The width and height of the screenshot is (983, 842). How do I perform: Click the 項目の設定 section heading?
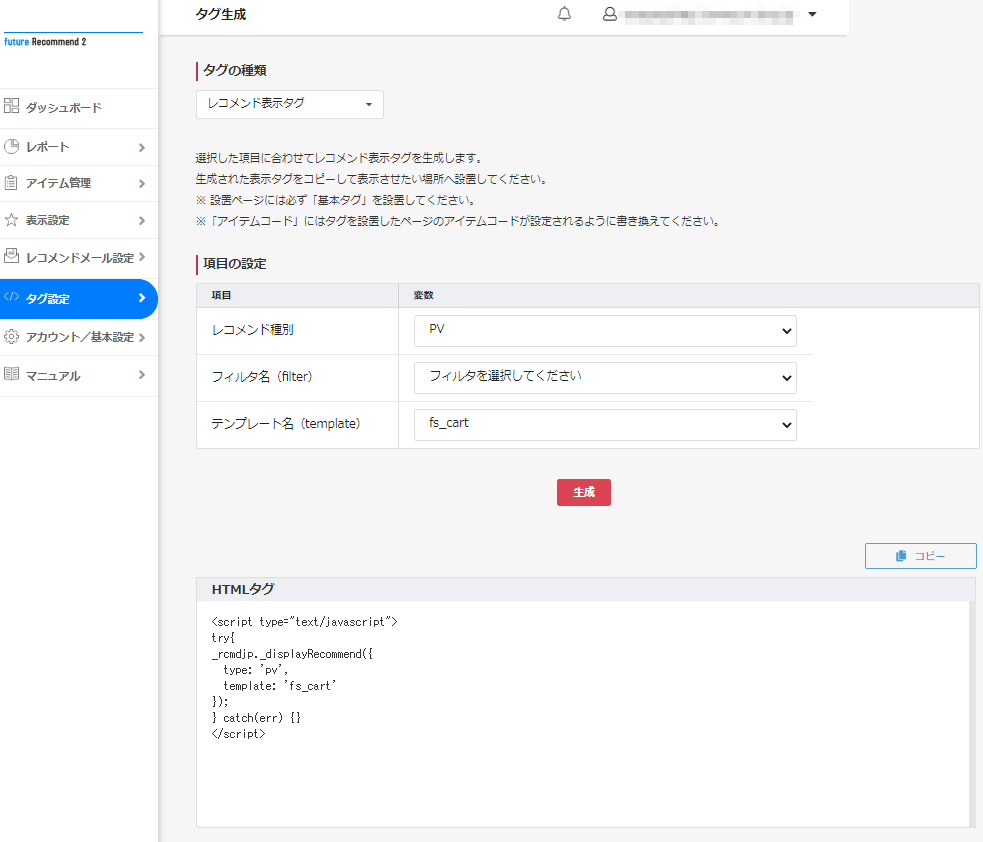point(234,264)
